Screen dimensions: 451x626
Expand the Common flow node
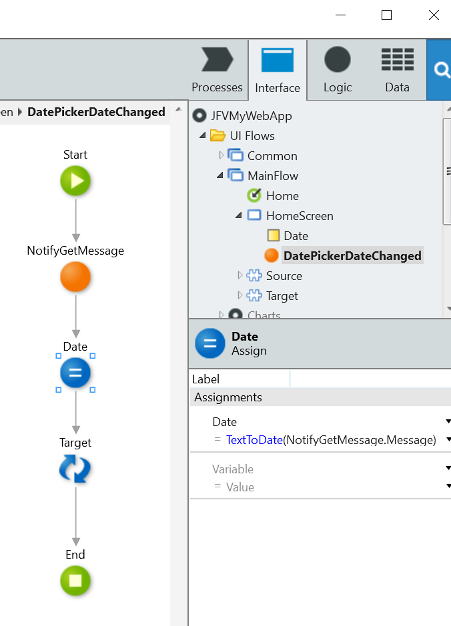tap(221, 155)
